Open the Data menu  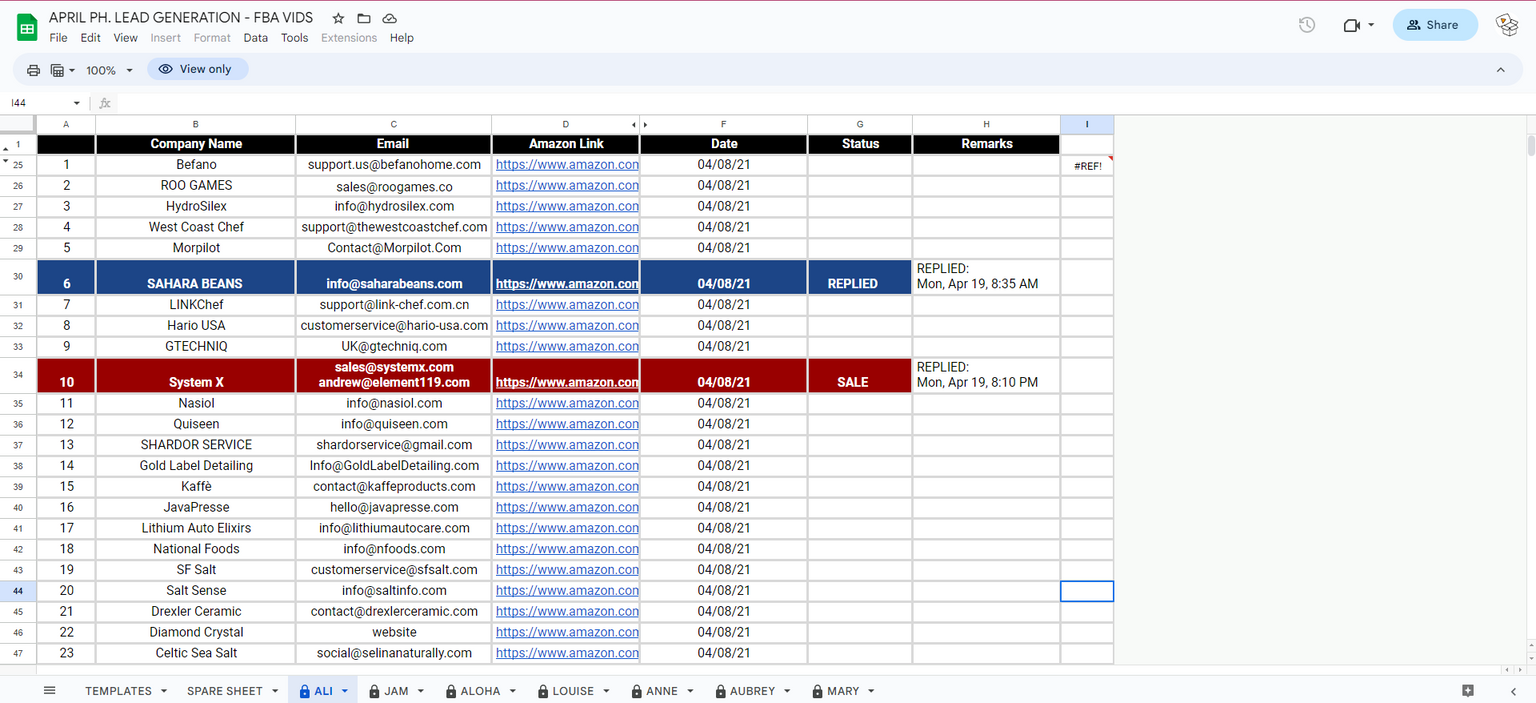[256, 38]
